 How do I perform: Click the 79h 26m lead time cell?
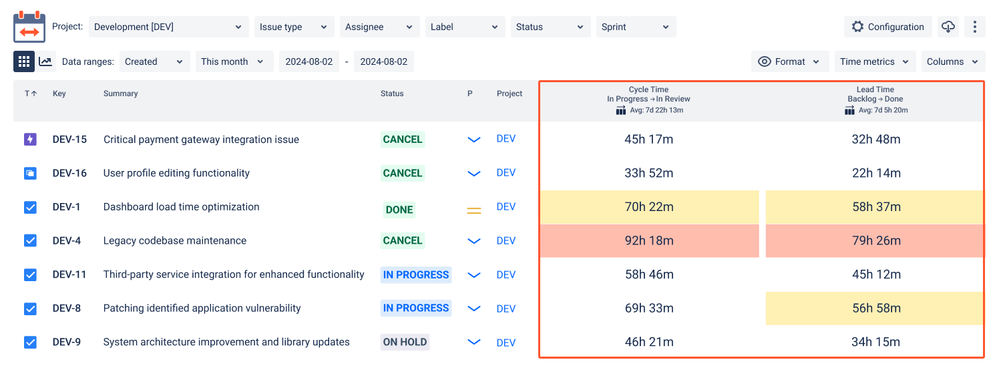pyautogui.click(x=875, y=241)
